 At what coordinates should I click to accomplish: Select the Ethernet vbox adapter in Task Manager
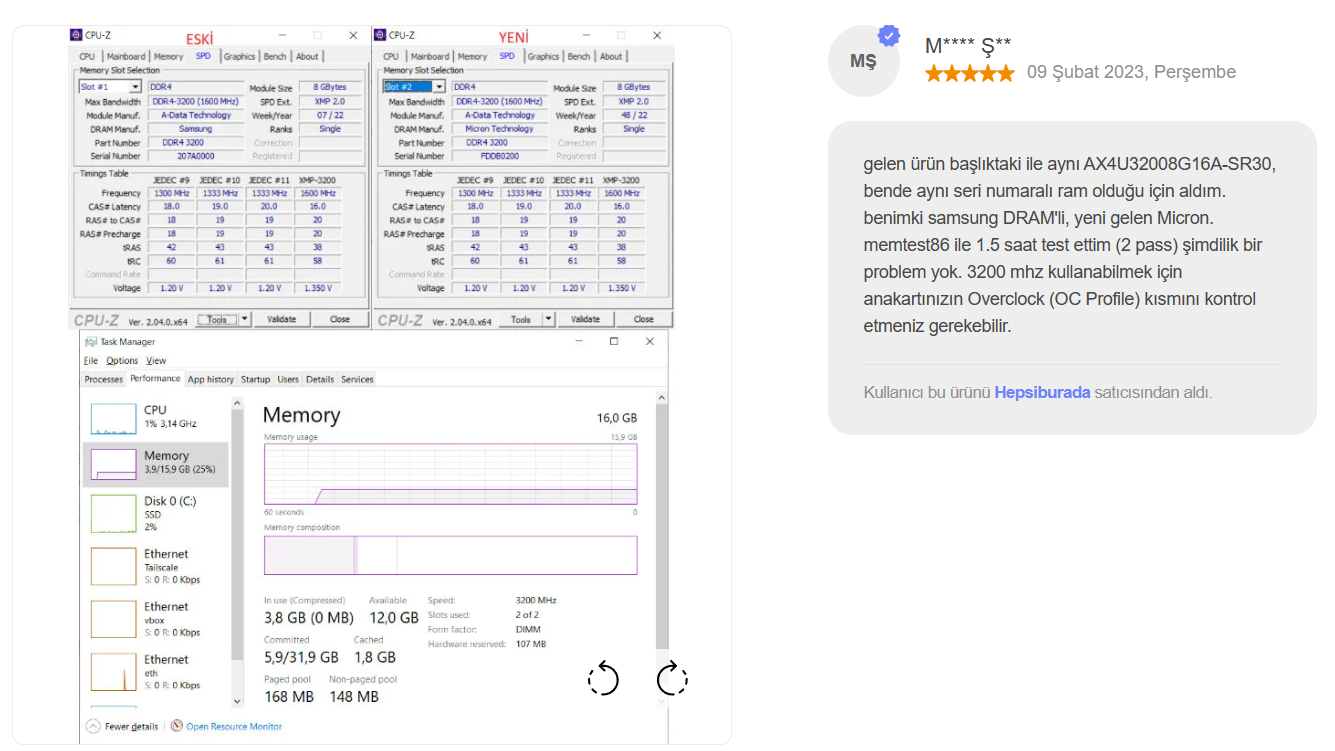point(156,619)
